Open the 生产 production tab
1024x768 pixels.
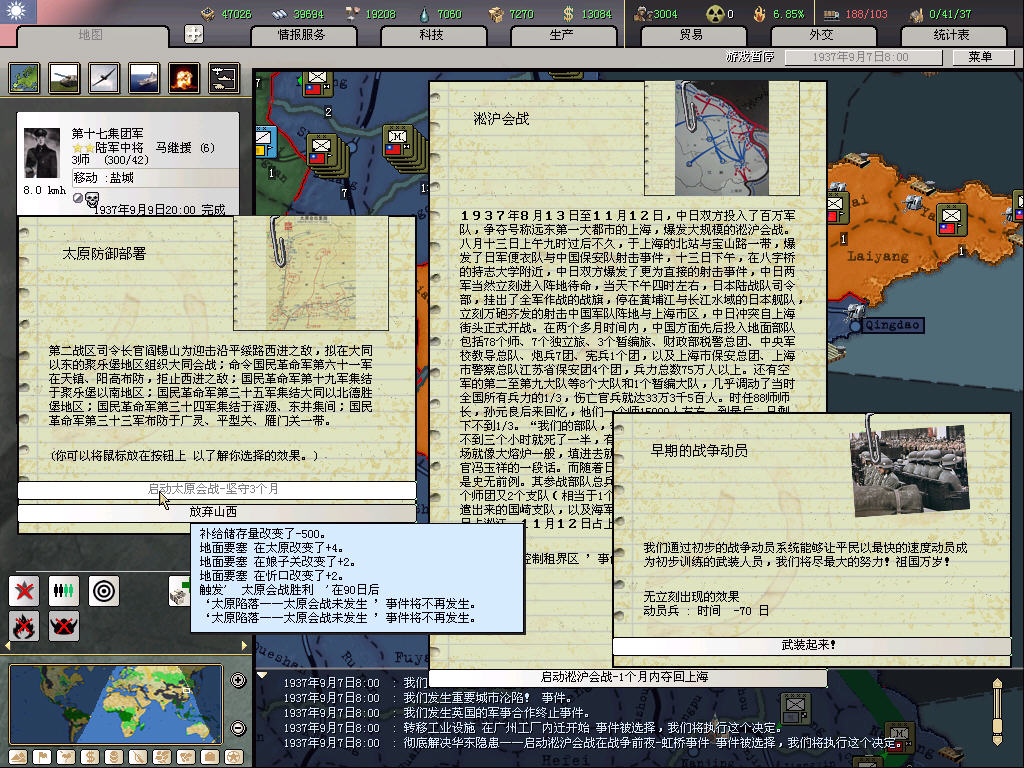[x=562, y=35]
